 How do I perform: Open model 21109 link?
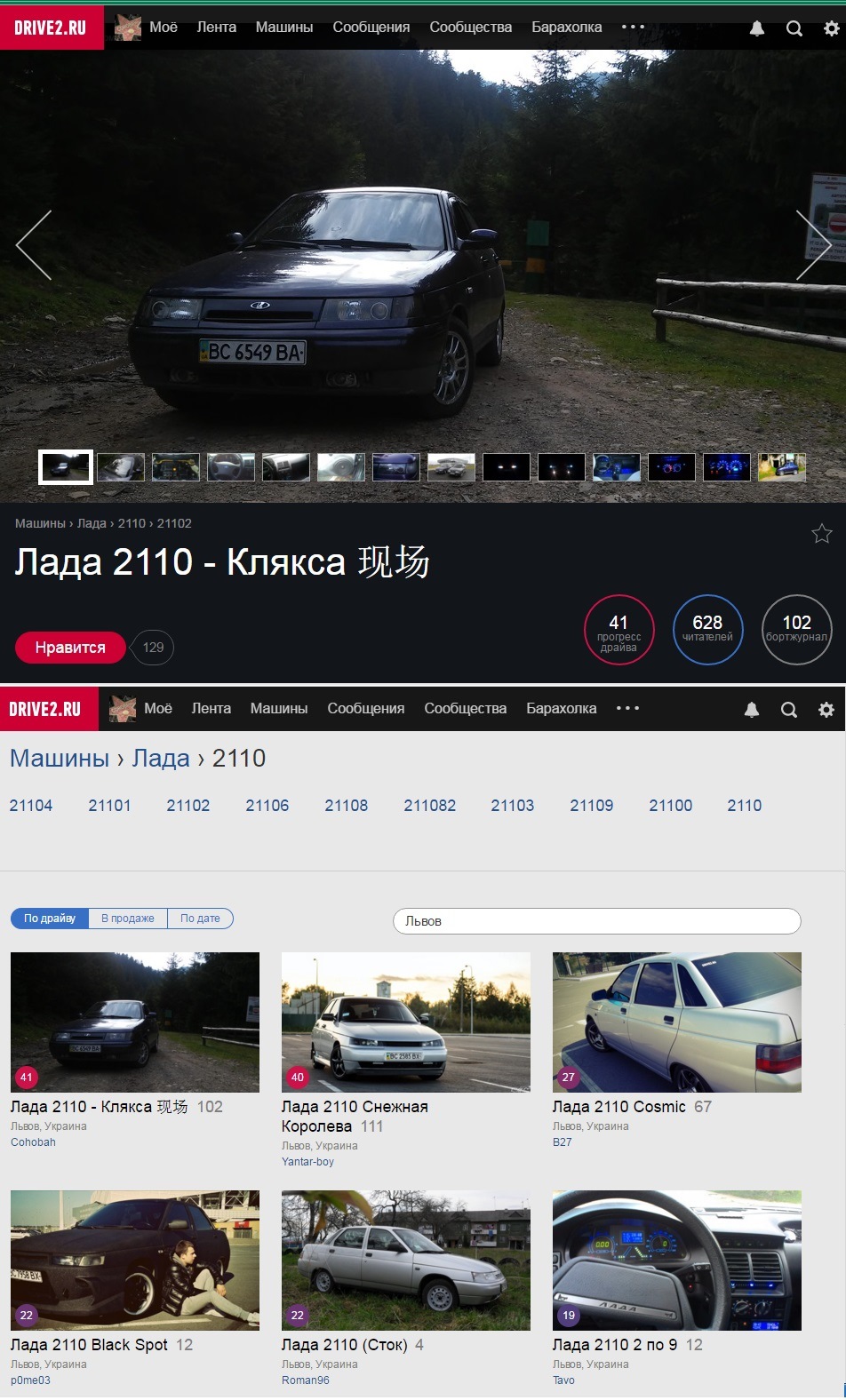592,806
